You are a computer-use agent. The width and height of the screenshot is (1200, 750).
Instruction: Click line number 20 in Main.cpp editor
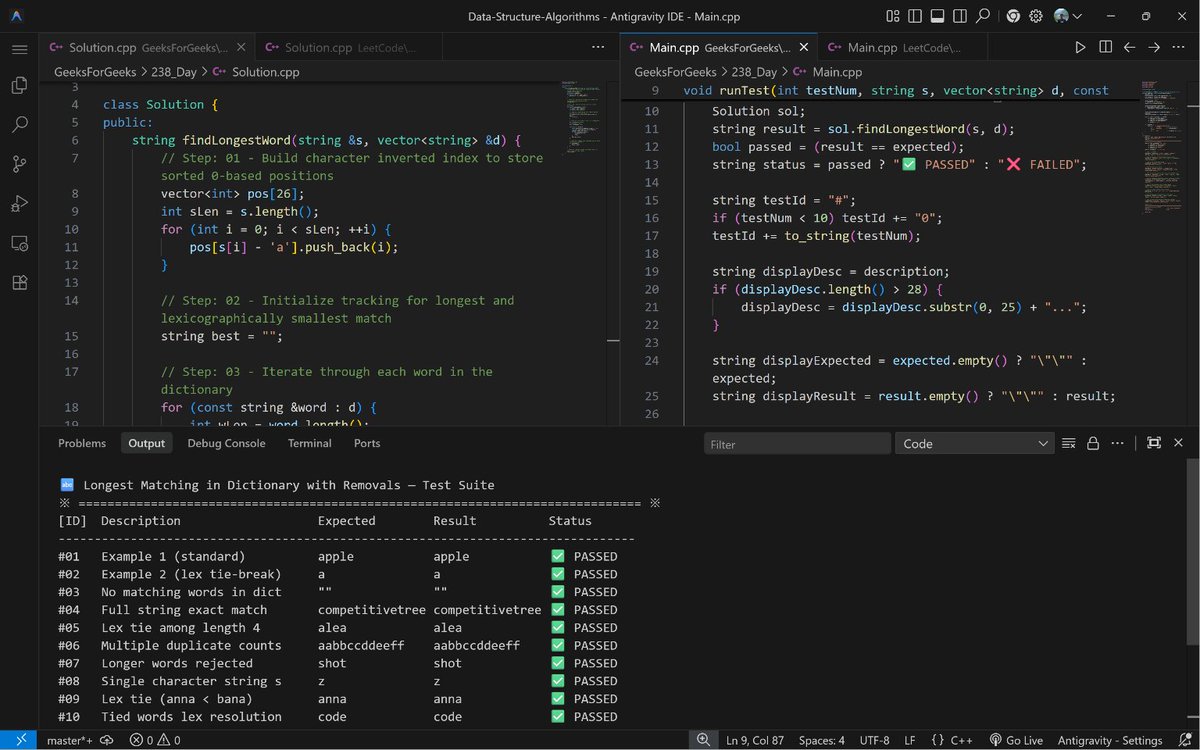(x=652, y=289)
